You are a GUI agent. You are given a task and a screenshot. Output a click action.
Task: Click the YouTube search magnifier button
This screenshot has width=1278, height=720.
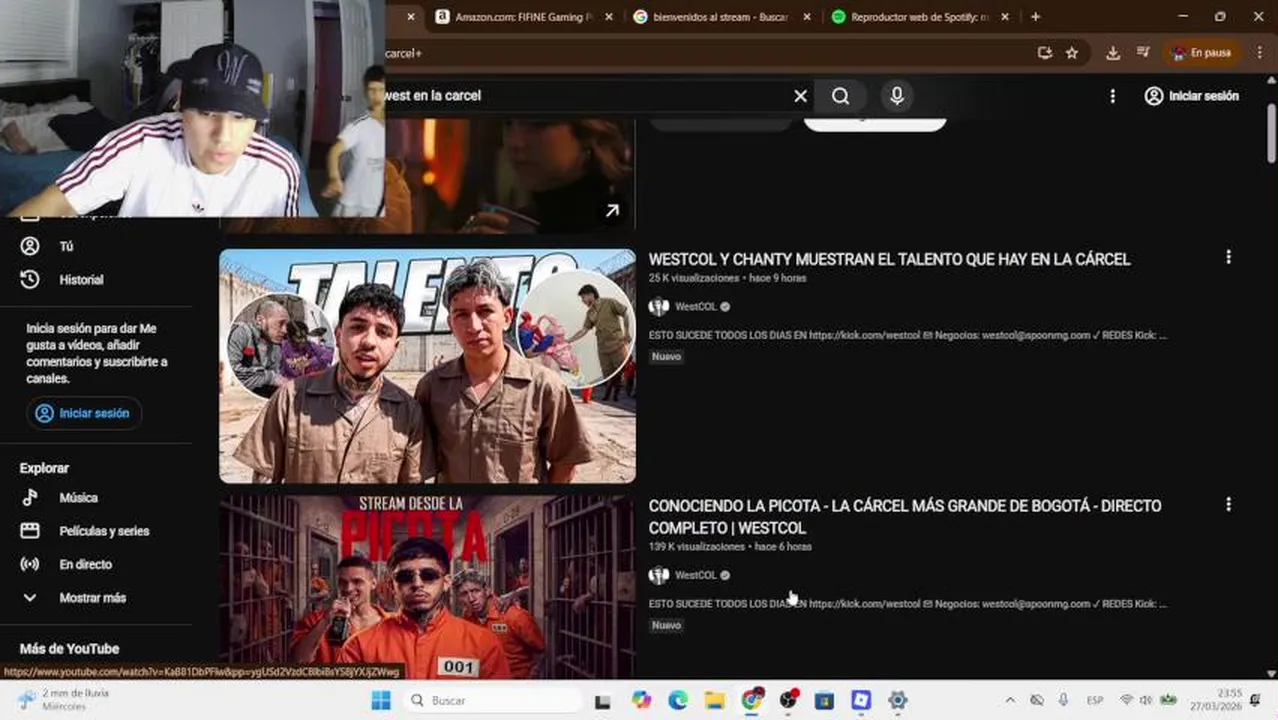841,96
